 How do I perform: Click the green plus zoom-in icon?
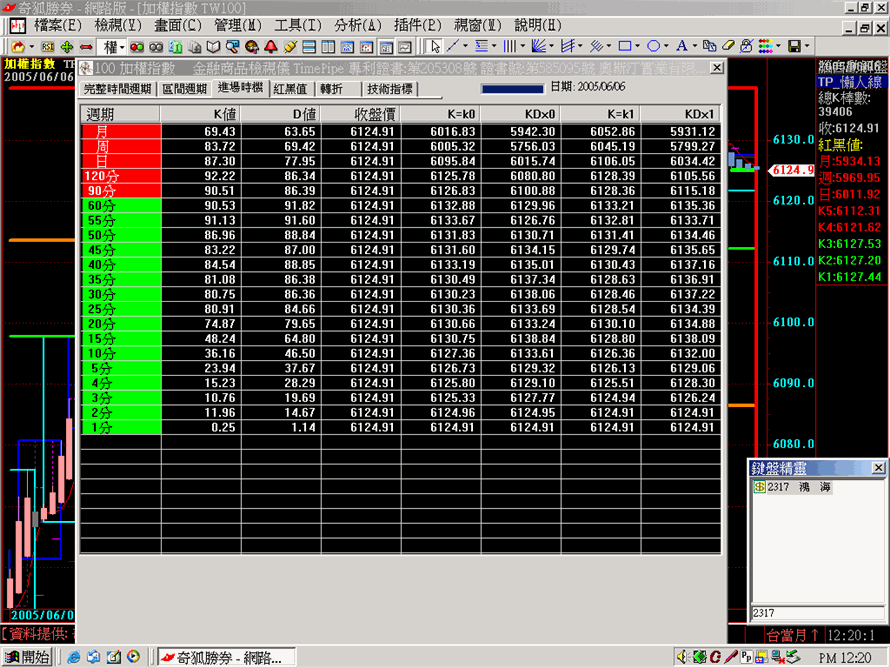click(x=67, y=46)
